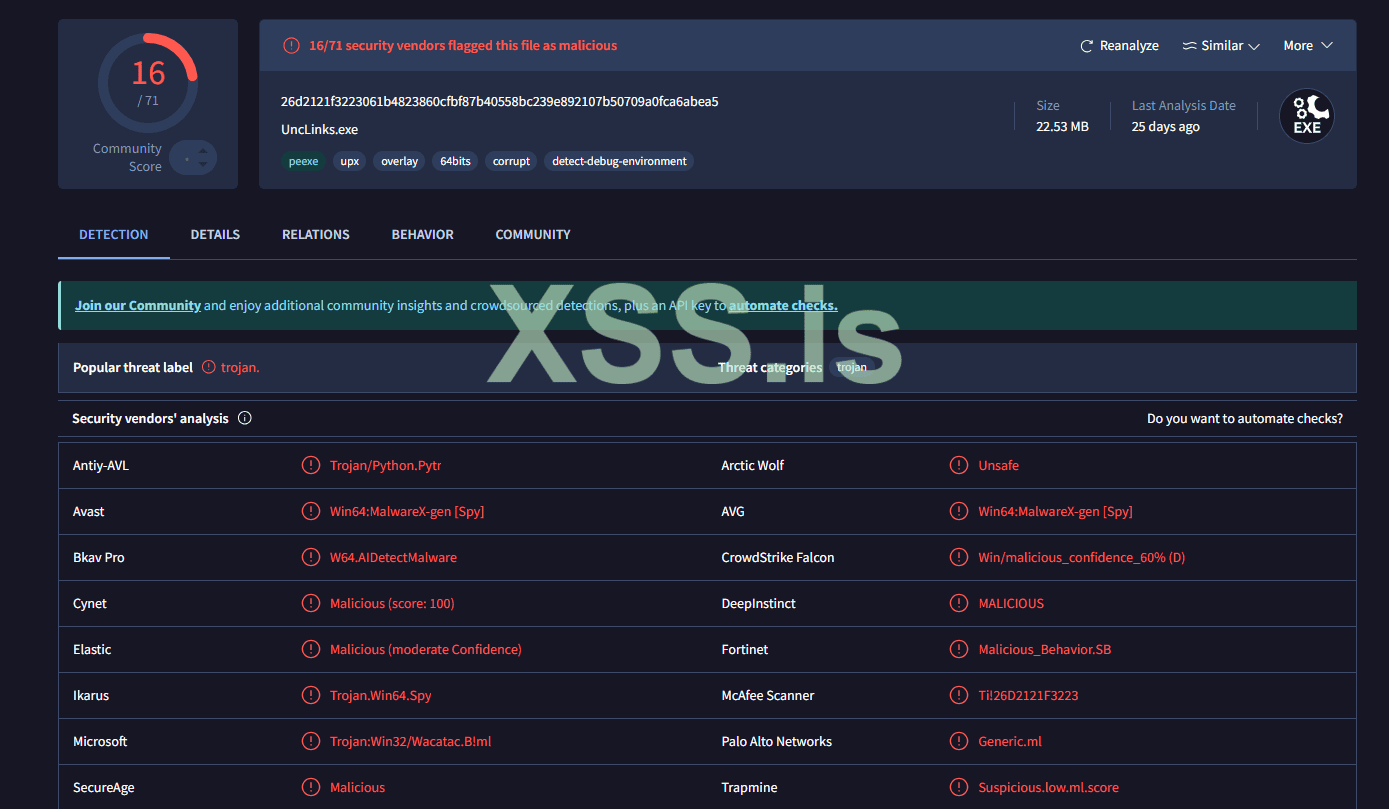Screen dimensions: 1389x809
Task: Click the automate checks link in banner
Action: (x=783, y=305)
